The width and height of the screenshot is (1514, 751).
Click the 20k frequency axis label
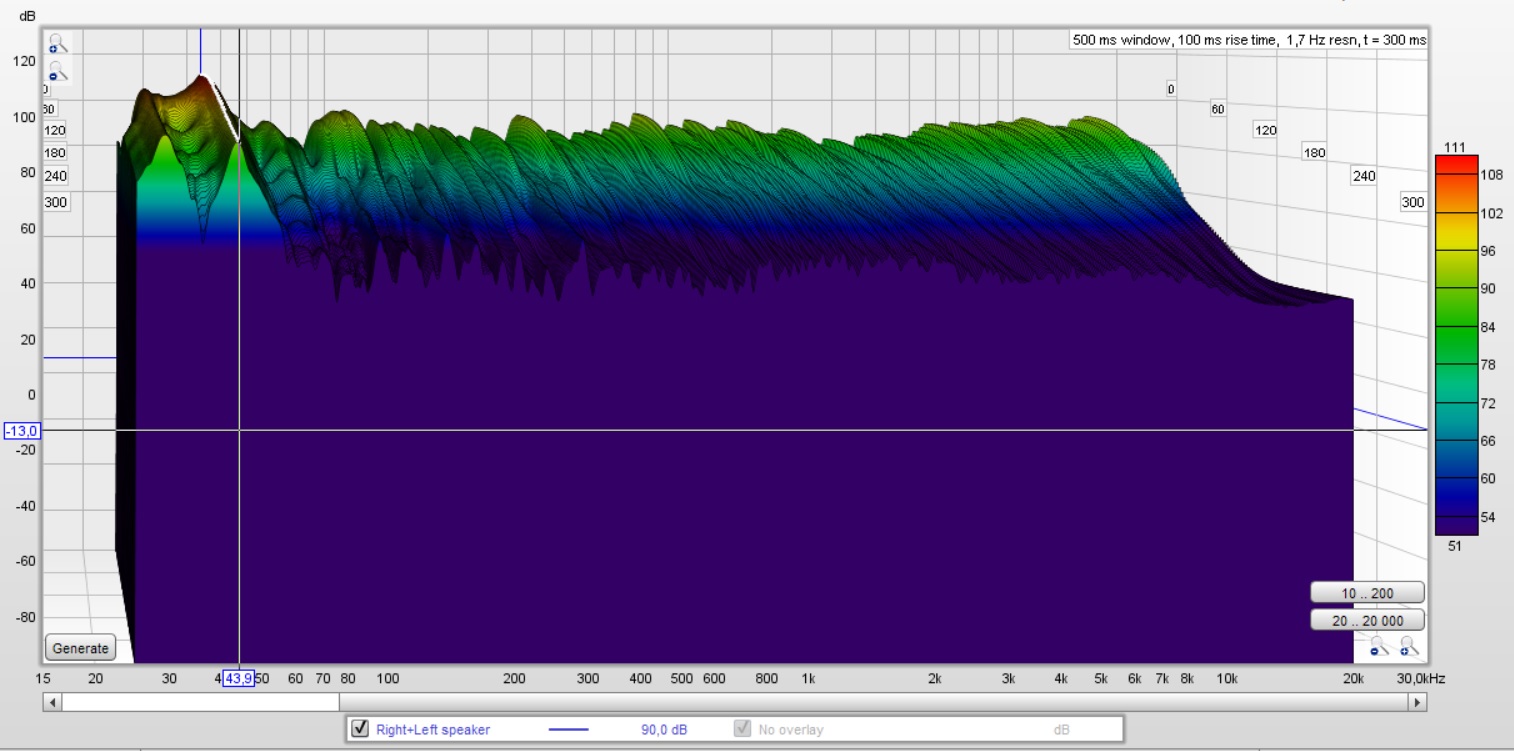coord(1353,678)
